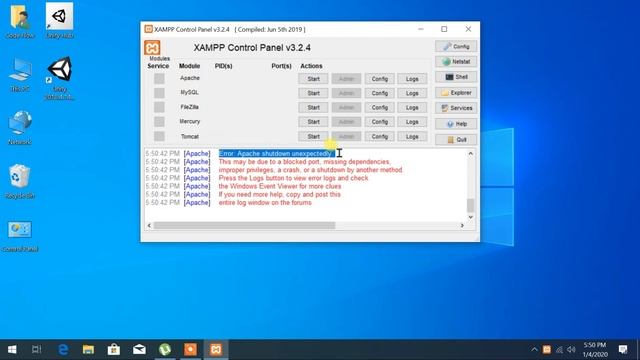640x360 pixels.
Task: Click the 'improper privileges, a crash' log line
Action: pyautogui.click(x=310, y=170)
